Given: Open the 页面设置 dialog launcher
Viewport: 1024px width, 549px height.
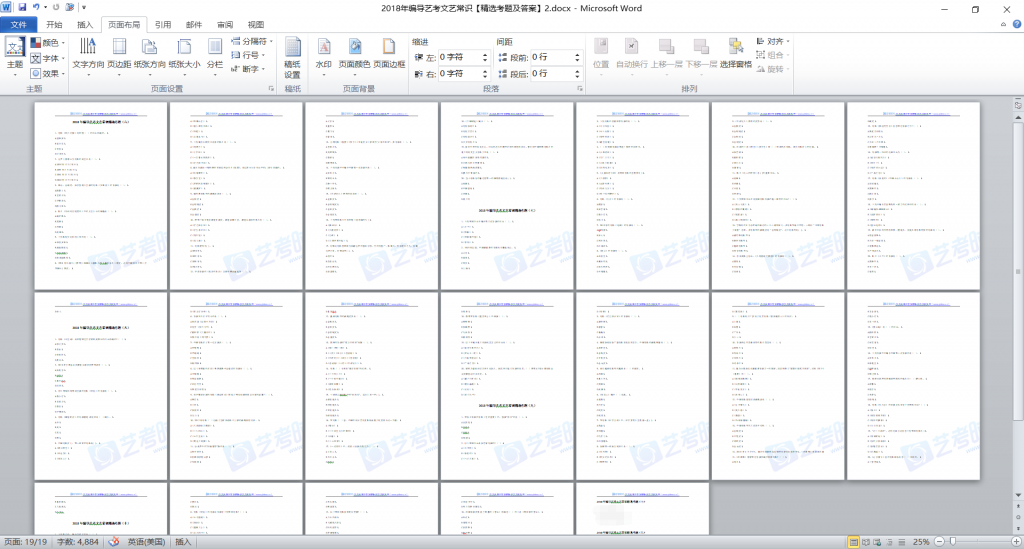Looking at the screenshot, I should (x=271, y=89).
